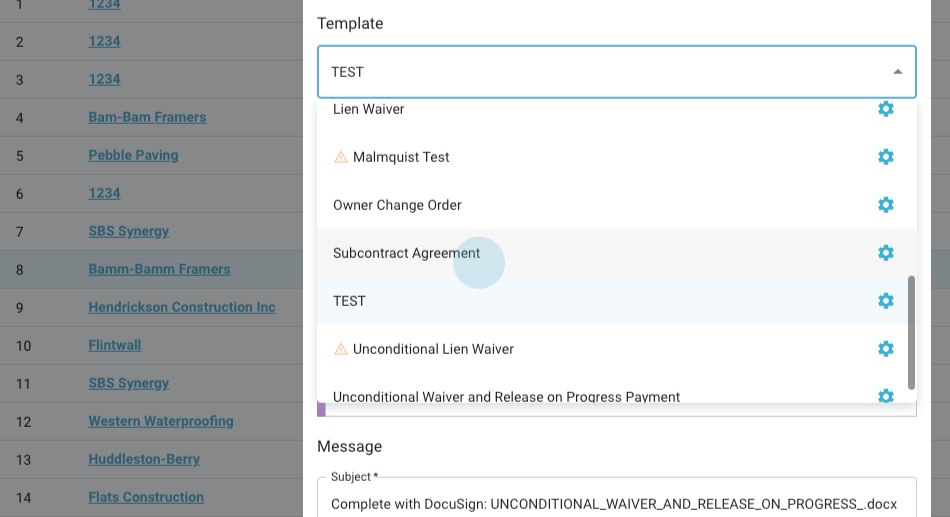Click warning icon beside Unconditional Lien Waiver
This screenshot has height=517, width=950.
point(341,349)
